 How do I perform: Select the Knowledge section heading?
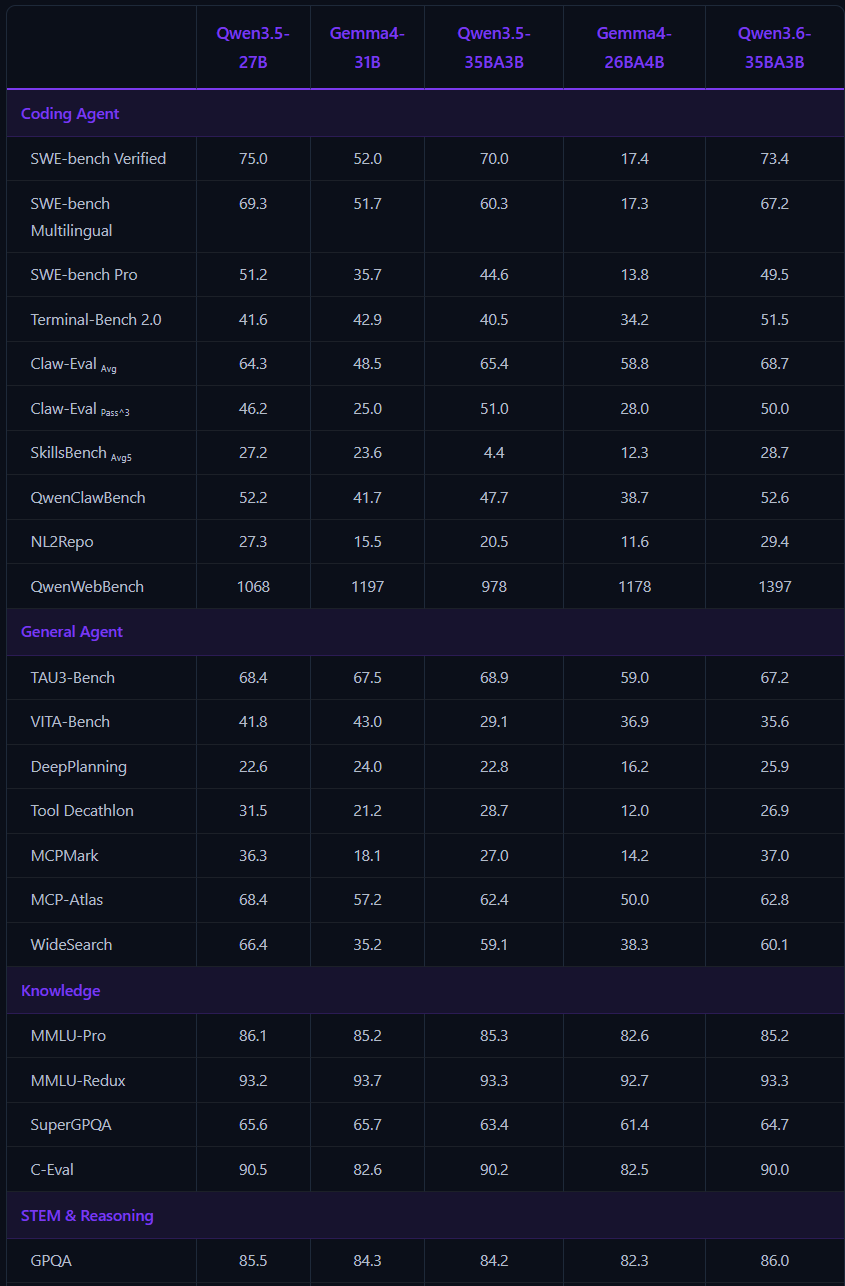61,991
